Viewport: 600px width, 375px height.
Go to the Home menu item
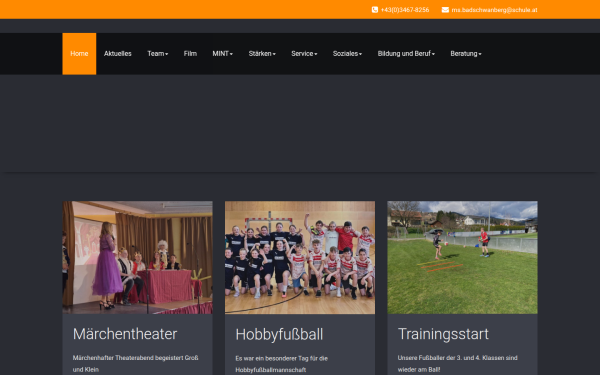[x=79, y=54]
